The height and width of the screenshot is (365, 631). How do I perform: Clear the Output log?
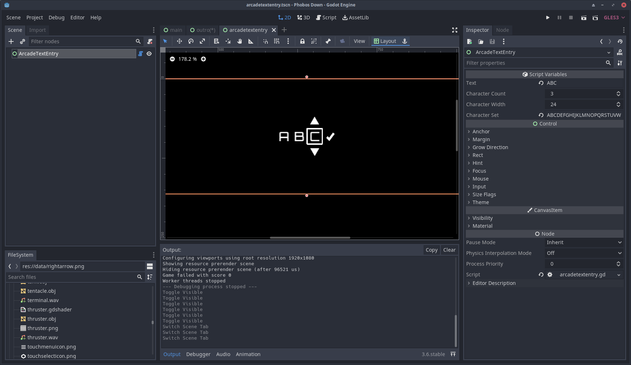[x=449, y=250]
